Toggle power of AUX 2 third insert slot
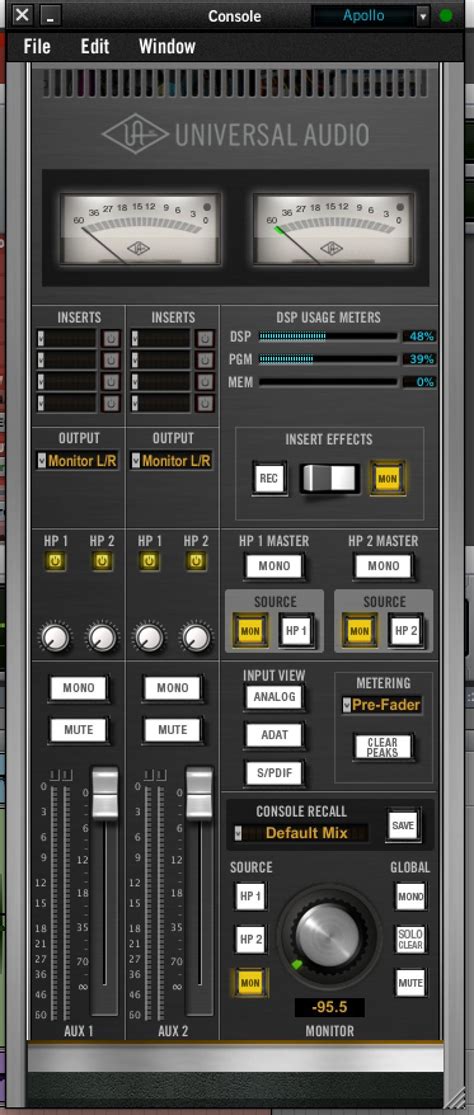Viewport: 474px width, 1115px height. 205,382
